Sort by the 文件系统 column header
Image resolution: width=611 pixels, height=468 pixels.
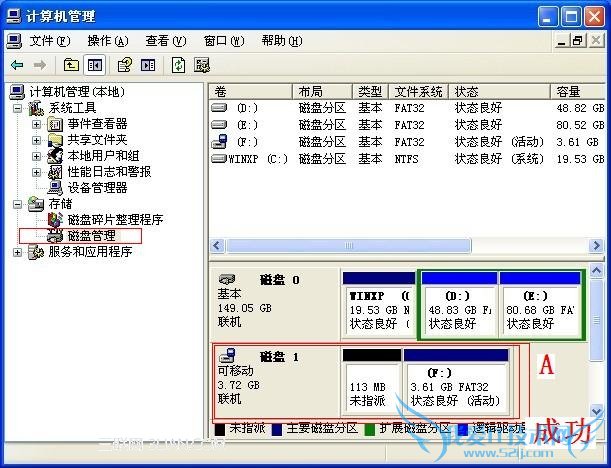[418, 91]
